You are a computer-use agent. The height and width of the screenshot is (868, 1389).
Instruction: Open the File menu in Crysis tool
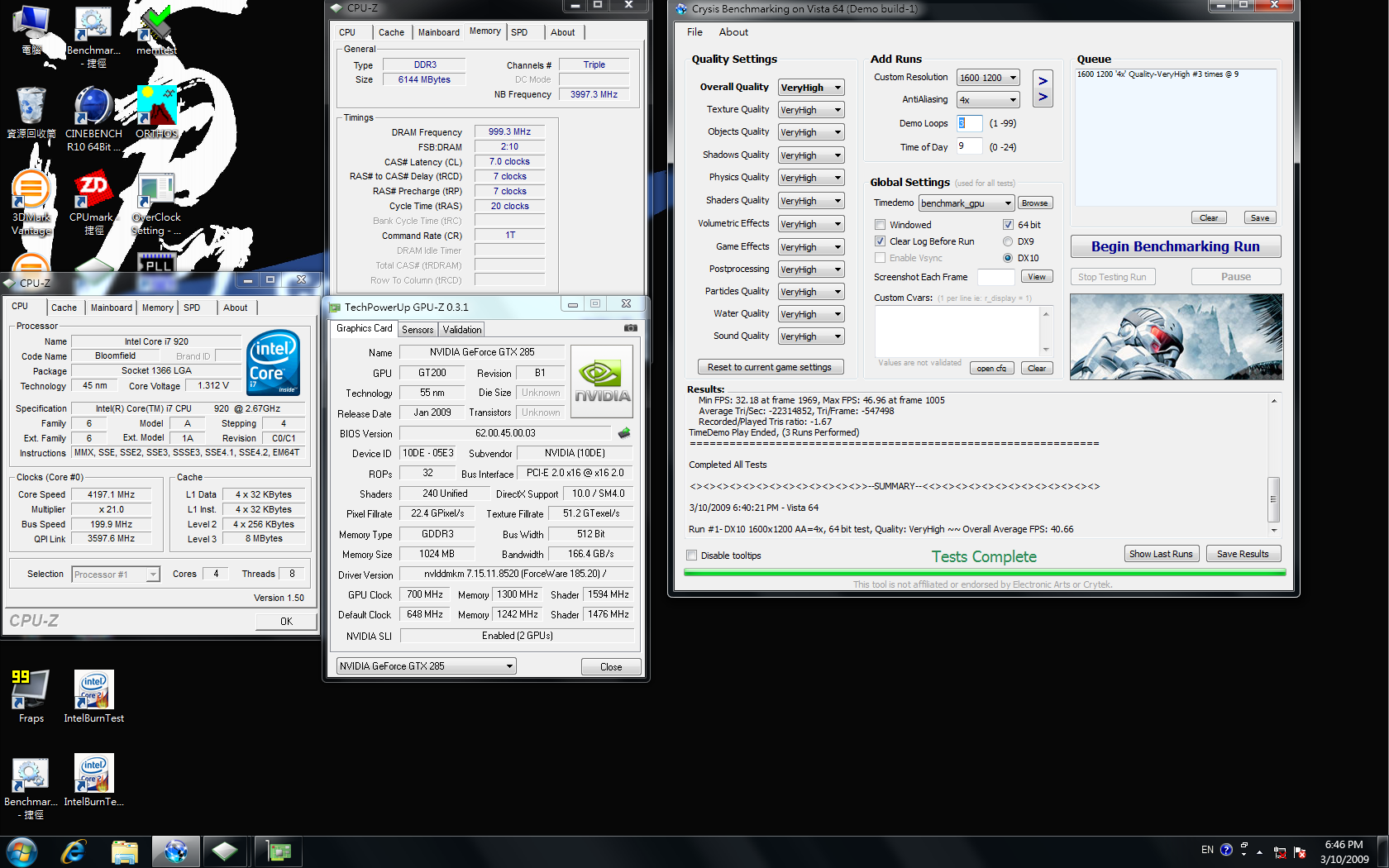tap(694, 32)
